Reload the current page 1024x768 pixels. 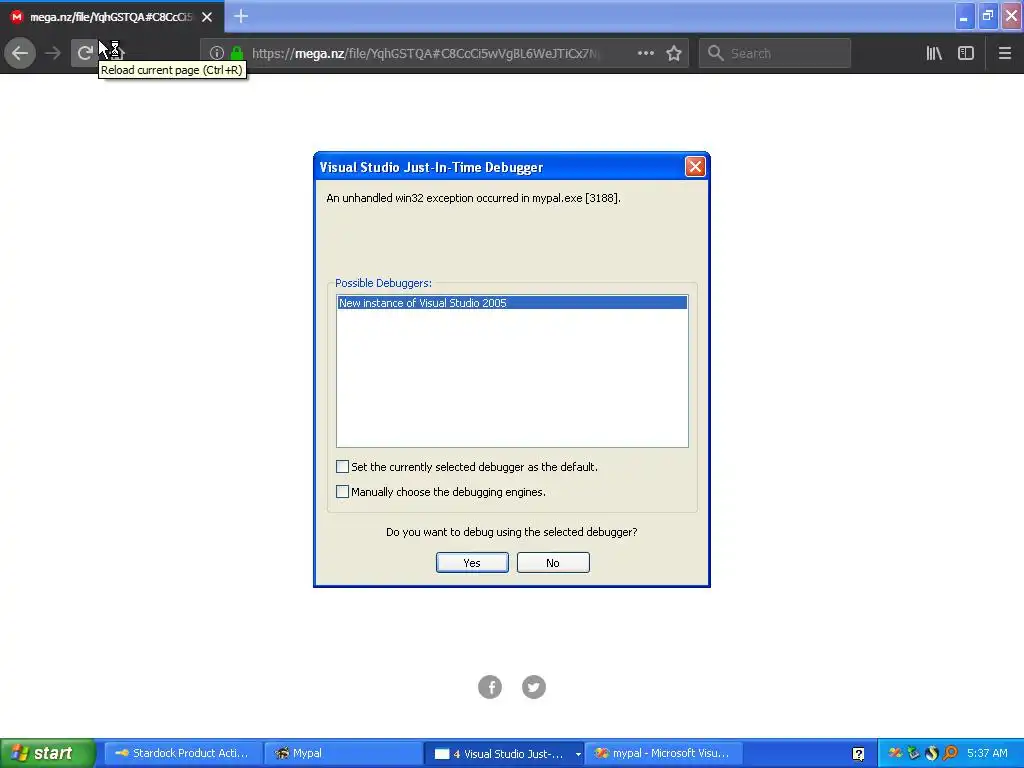click(x=84, y=53)
